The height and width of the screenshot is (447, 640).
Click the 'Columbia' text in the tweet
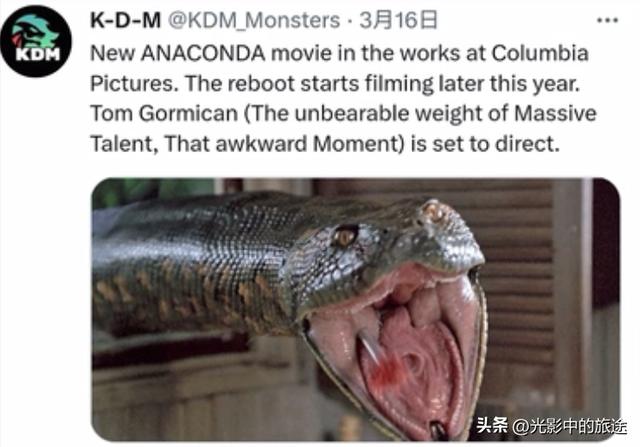[540, 53]
